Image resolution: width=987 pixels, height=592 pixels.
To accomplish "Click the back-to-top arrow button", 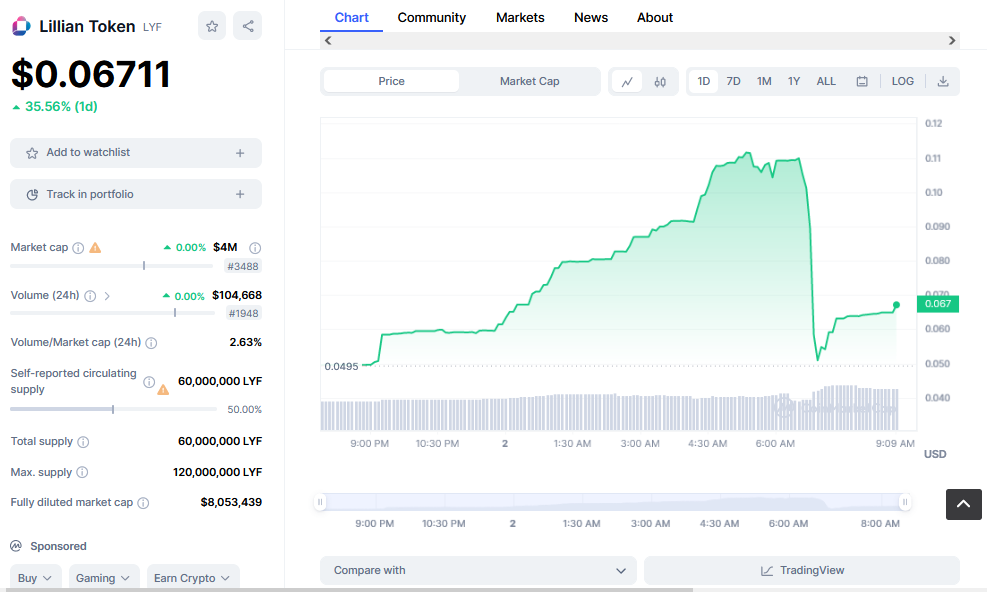I will point(964,504).
